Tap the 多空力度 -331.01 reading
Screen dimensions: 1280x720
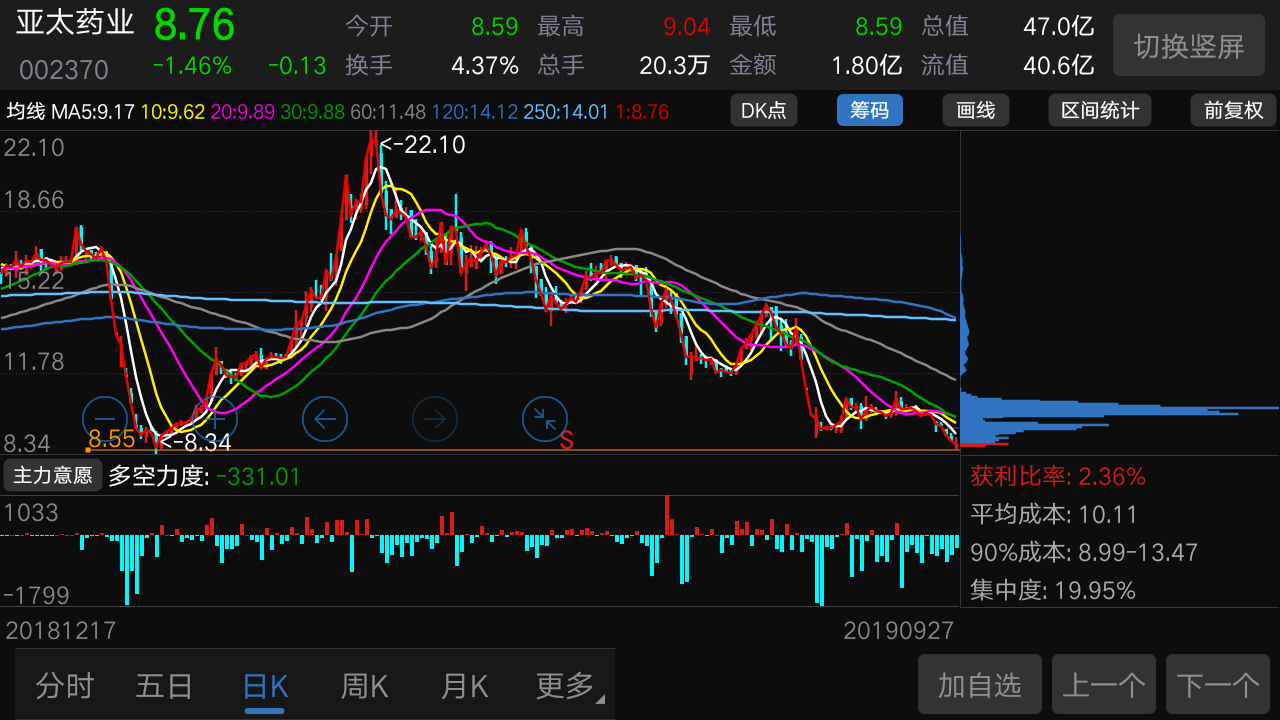205,477
